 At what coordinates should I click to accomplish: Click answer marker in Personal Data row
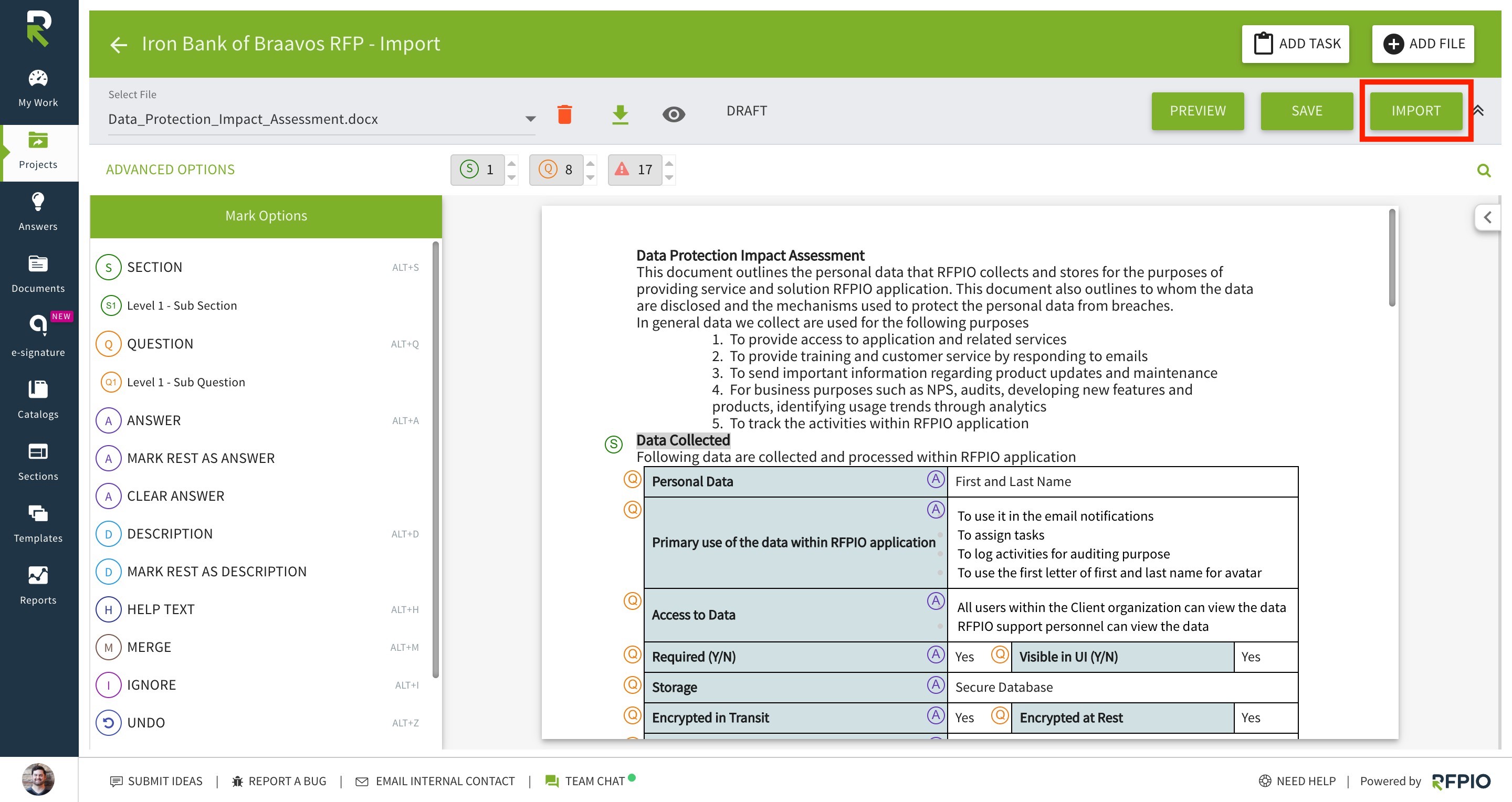[936, 479]
